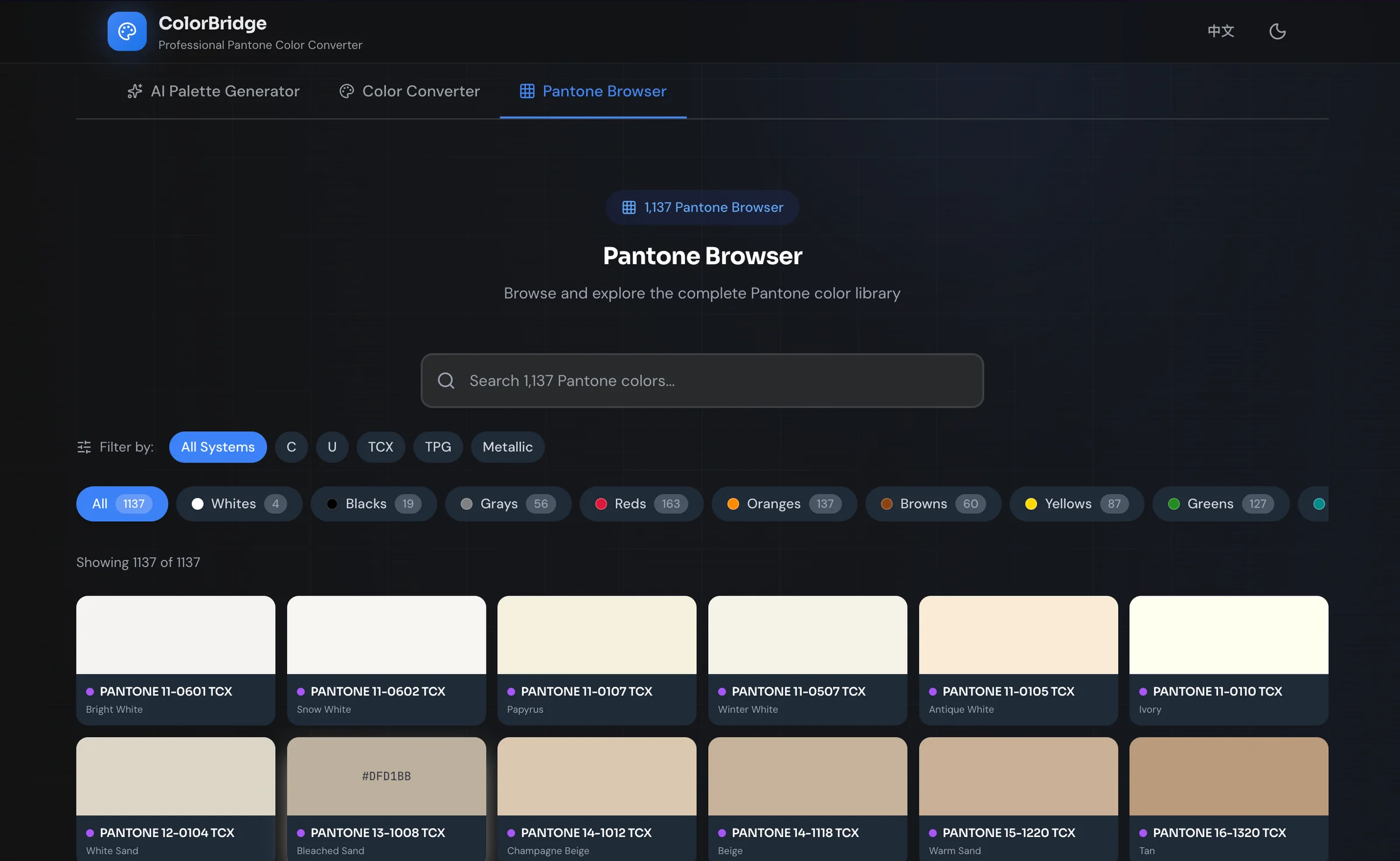Click the Professional Pantone Color Converter tagline

(260, 45)
